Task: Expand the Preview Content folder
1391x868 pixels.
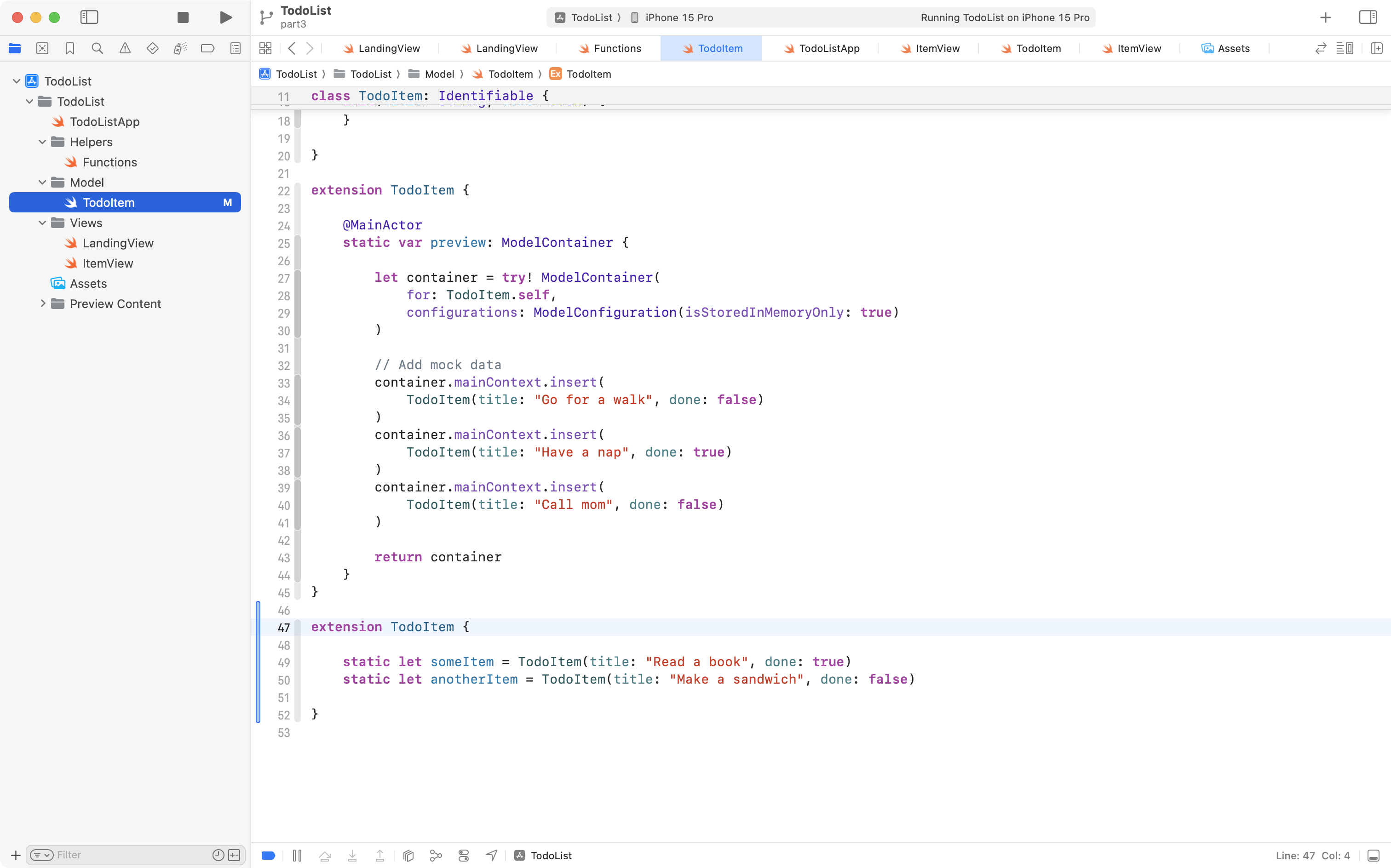Action: tap(42, 304)
